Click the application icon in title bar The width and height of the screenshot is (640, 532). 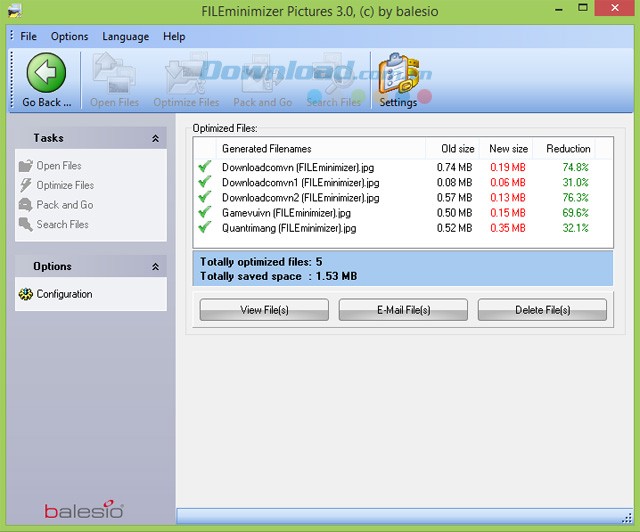pos(15,11)
